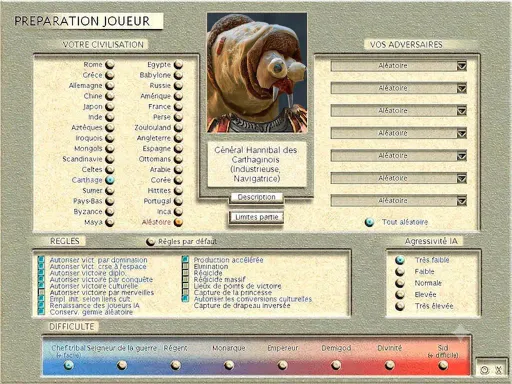Set AI aggression to Faible
The height and width of the screenshot is (384, 512).
click(400, 272)
